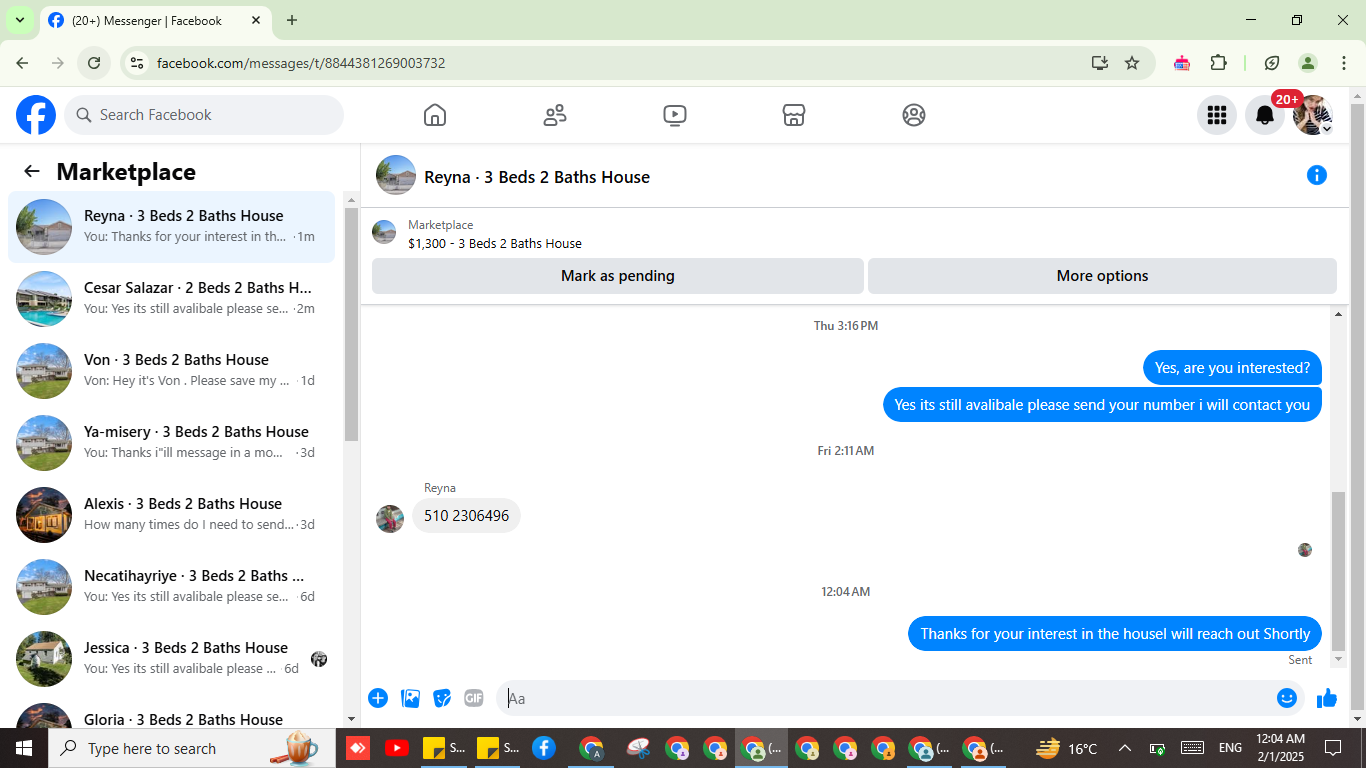The height and width of the screenshot is (768, 1366).
Task: Open the Video icon in Facebook's top bar
Action: tap(675, 115)
